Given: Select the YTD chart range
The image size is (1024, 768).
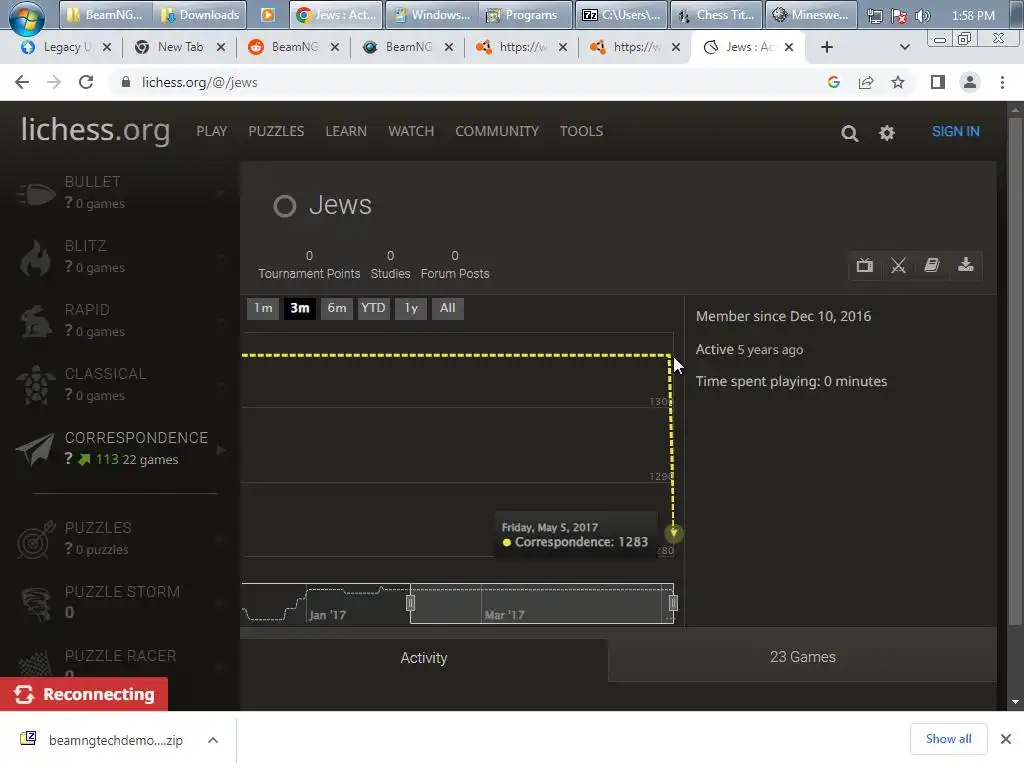Looking at the screenshot, I should [374, 308].
